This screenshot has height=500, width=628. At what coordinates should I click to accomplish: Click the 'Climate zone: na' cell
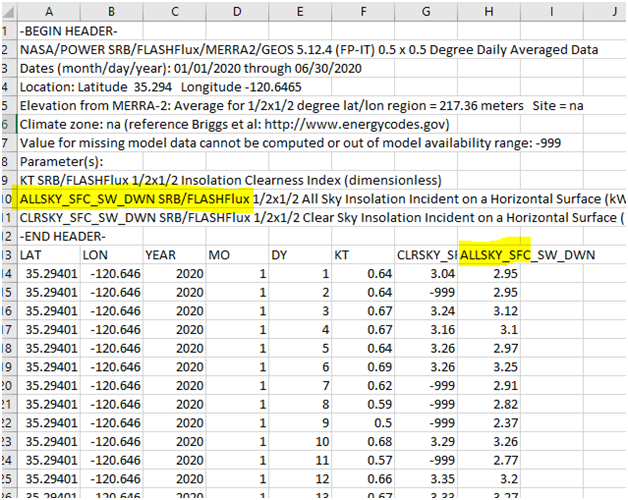(x=234, y=124)
